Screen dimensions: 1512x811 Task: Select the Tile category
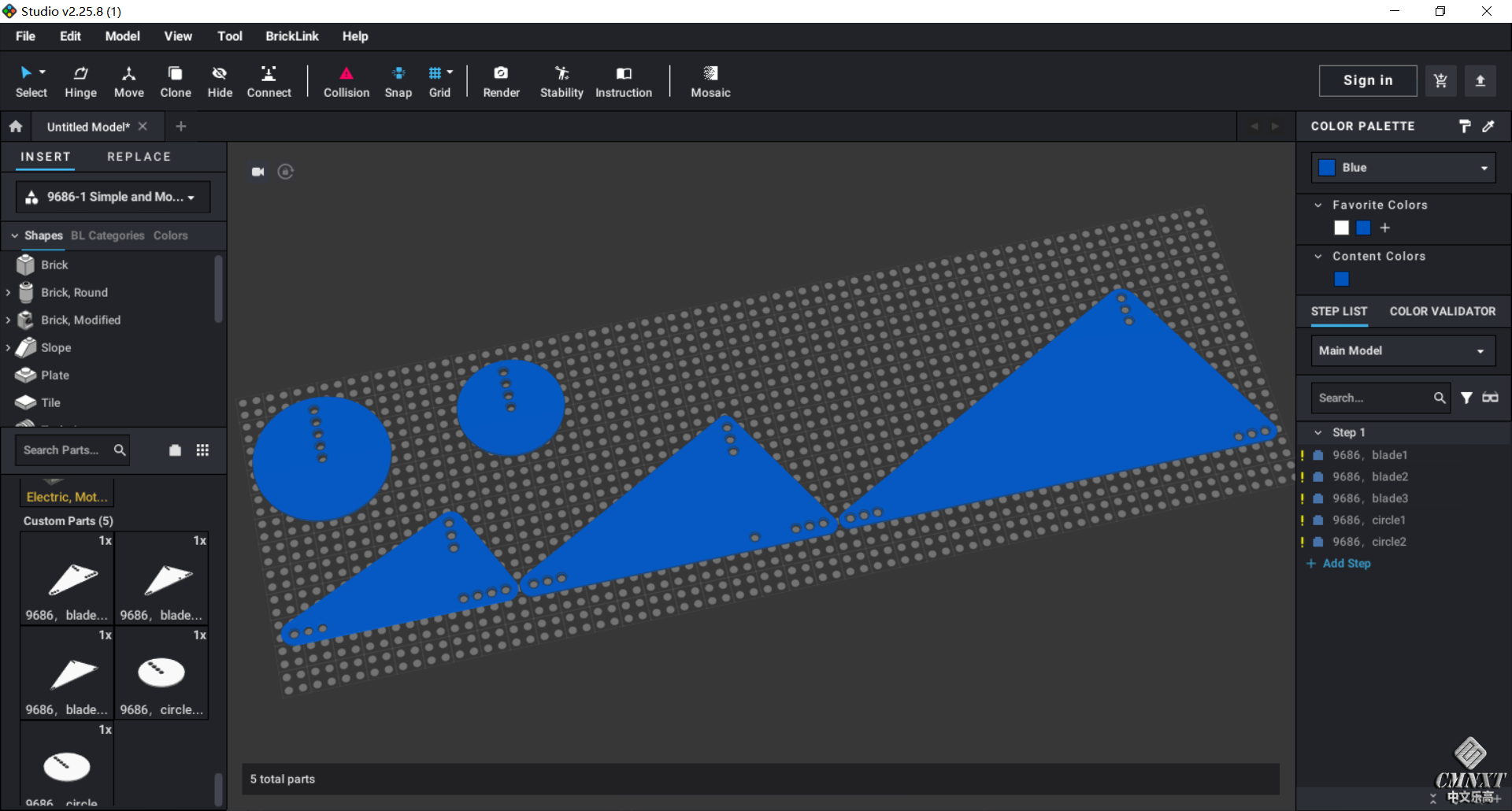50,402
